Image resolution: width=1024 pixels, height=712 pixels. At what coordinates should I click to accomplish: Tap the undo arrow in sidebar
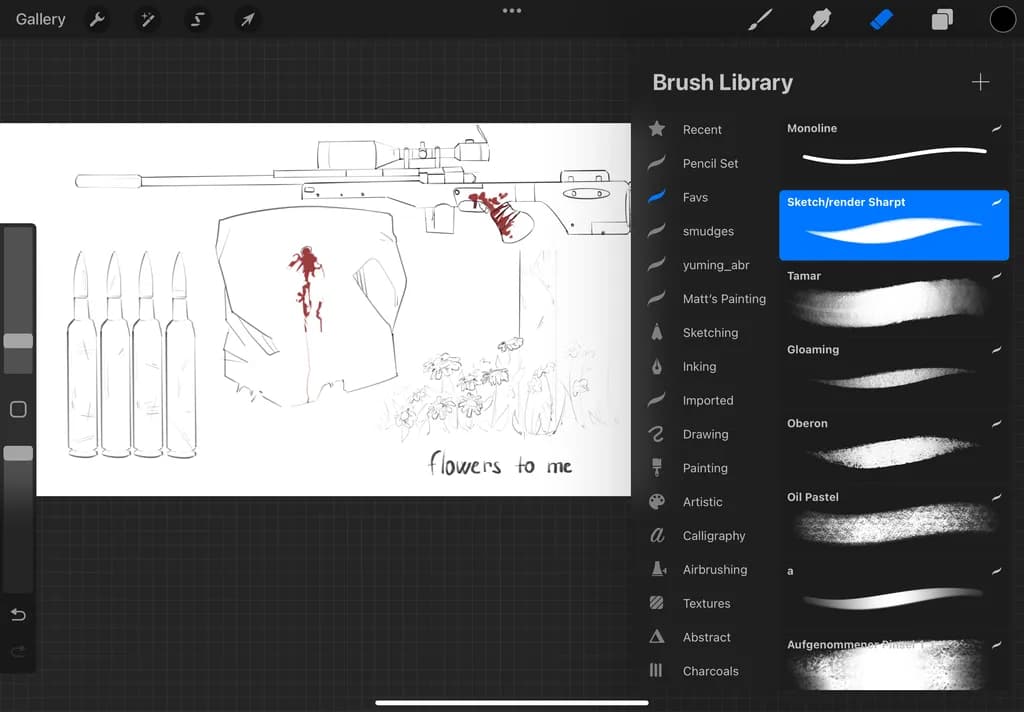[18, 615]
